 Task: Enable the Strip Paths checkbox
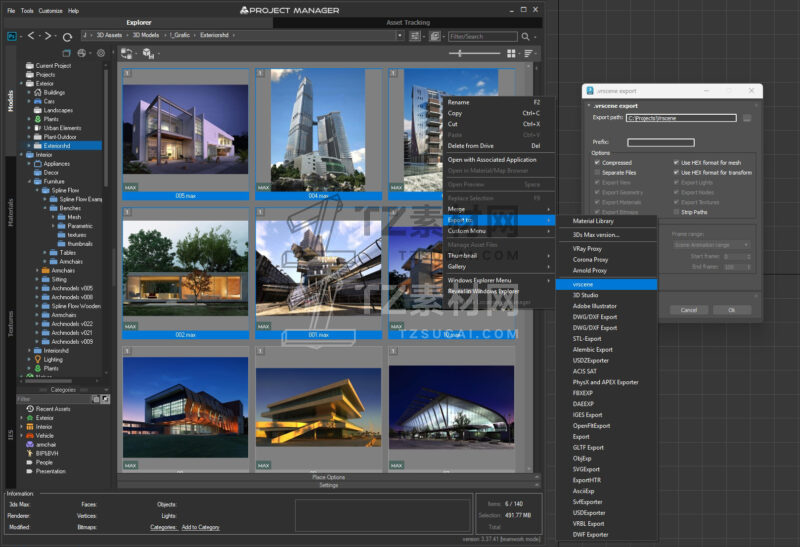[675, 212]
